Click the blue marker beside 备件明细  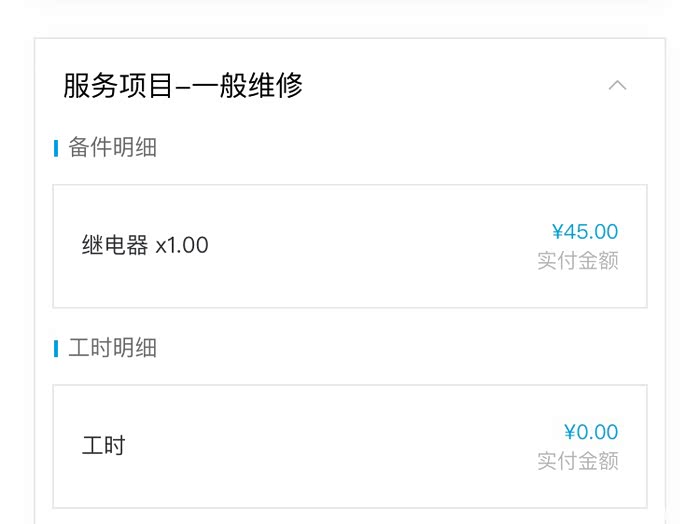pyautogui.click(x=56, y=149)
